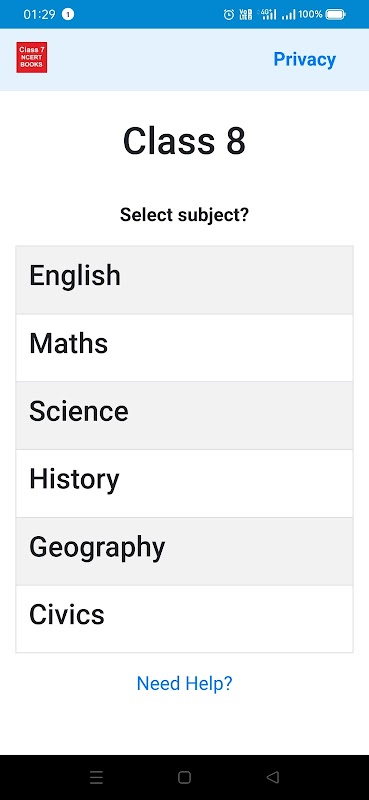
Task: Tap the Class 7 NCERT Books logo
Action: tap(32, 58)
